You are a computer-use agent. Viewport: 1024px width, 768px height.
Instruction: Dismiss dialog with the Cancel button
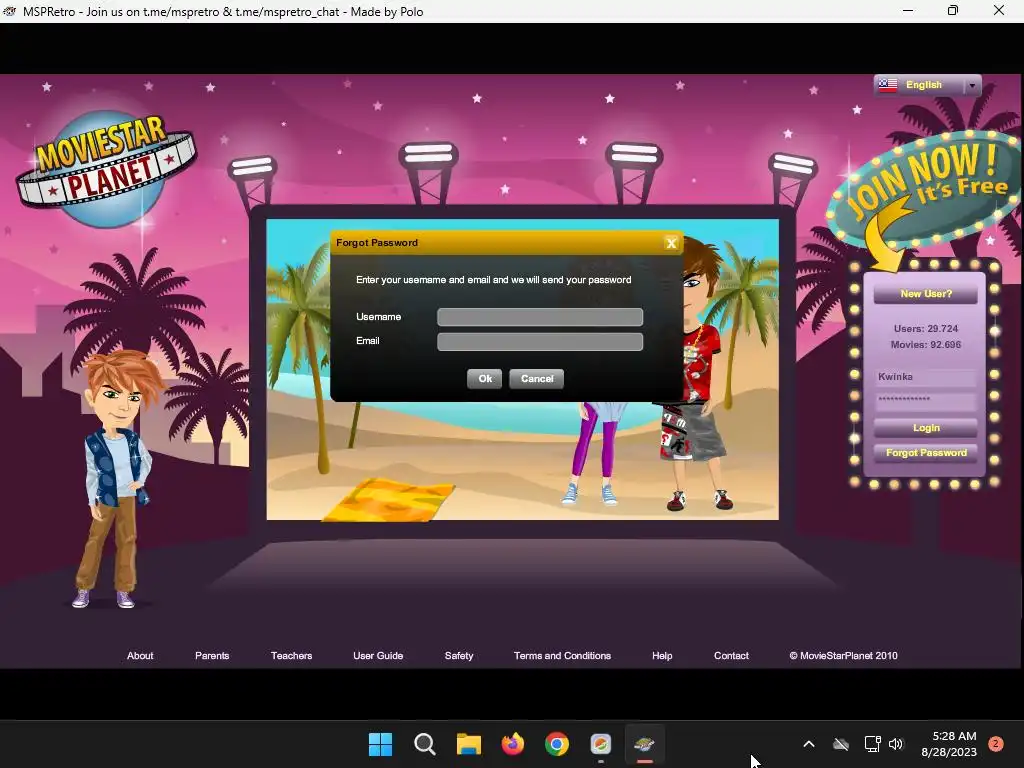537,379
